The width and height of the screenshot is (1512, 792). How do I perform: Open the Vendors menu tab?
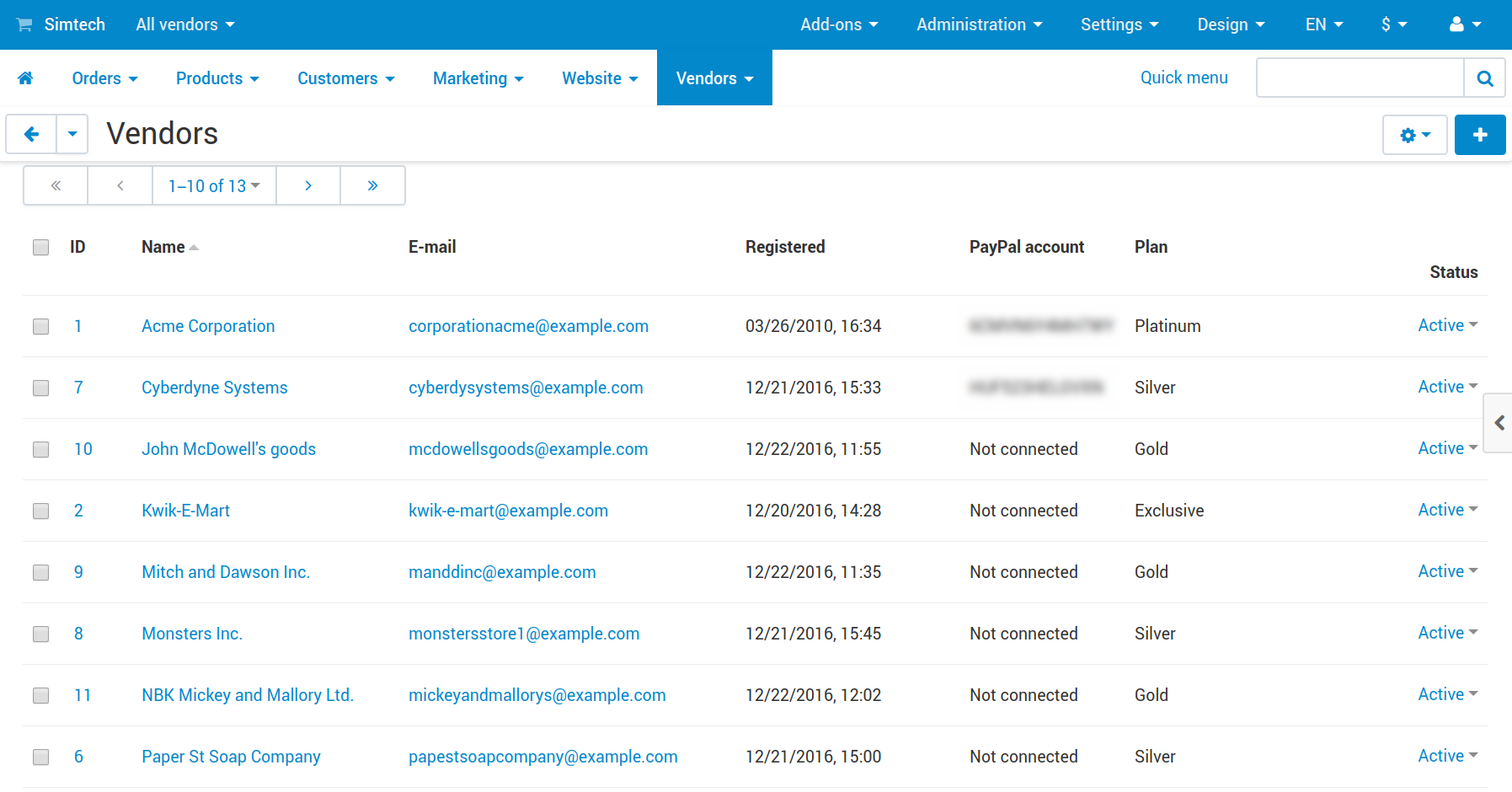(714, 78)
